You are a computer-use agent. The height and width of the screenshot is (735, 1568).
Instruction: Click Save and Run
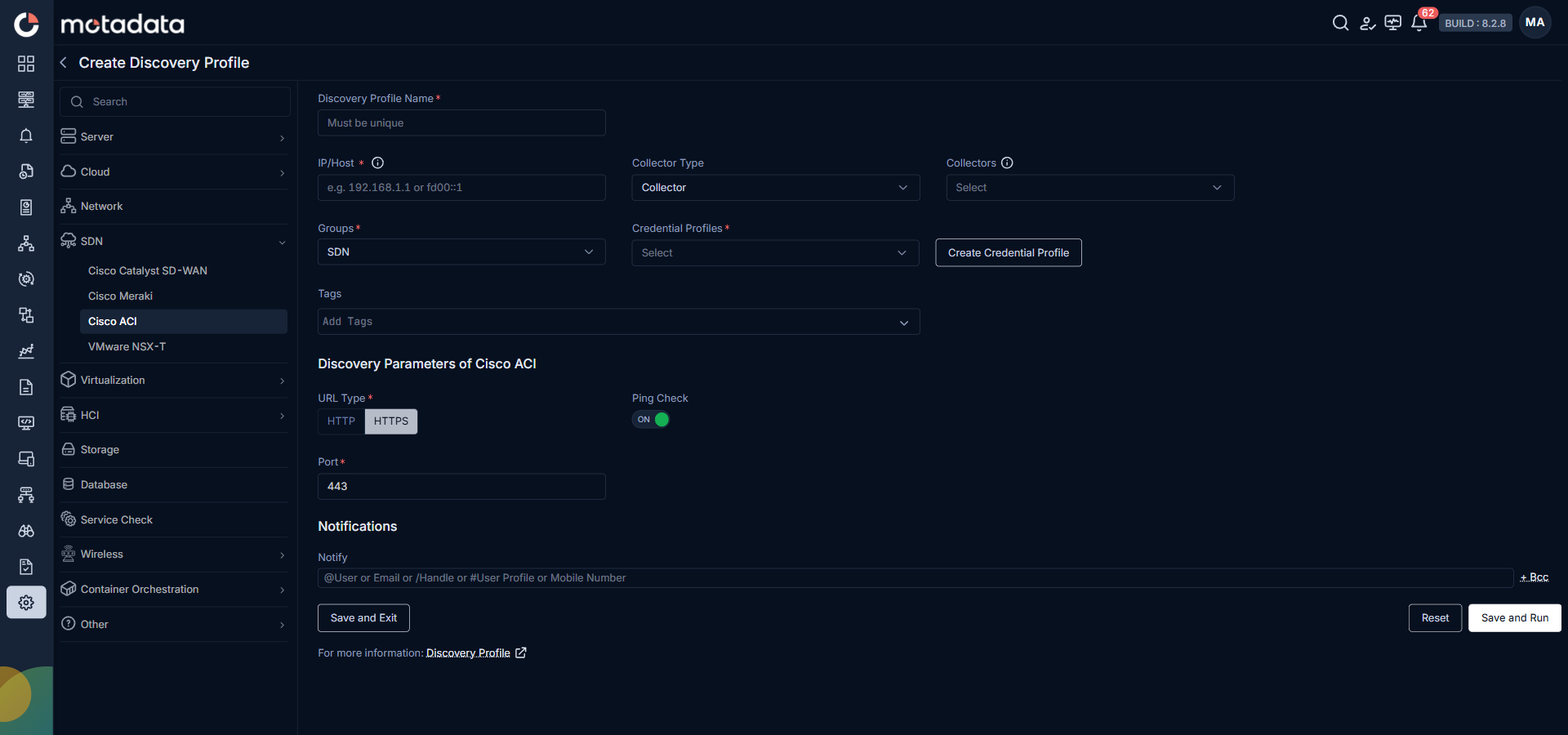pyautogui.click(x=1515, y=618)
